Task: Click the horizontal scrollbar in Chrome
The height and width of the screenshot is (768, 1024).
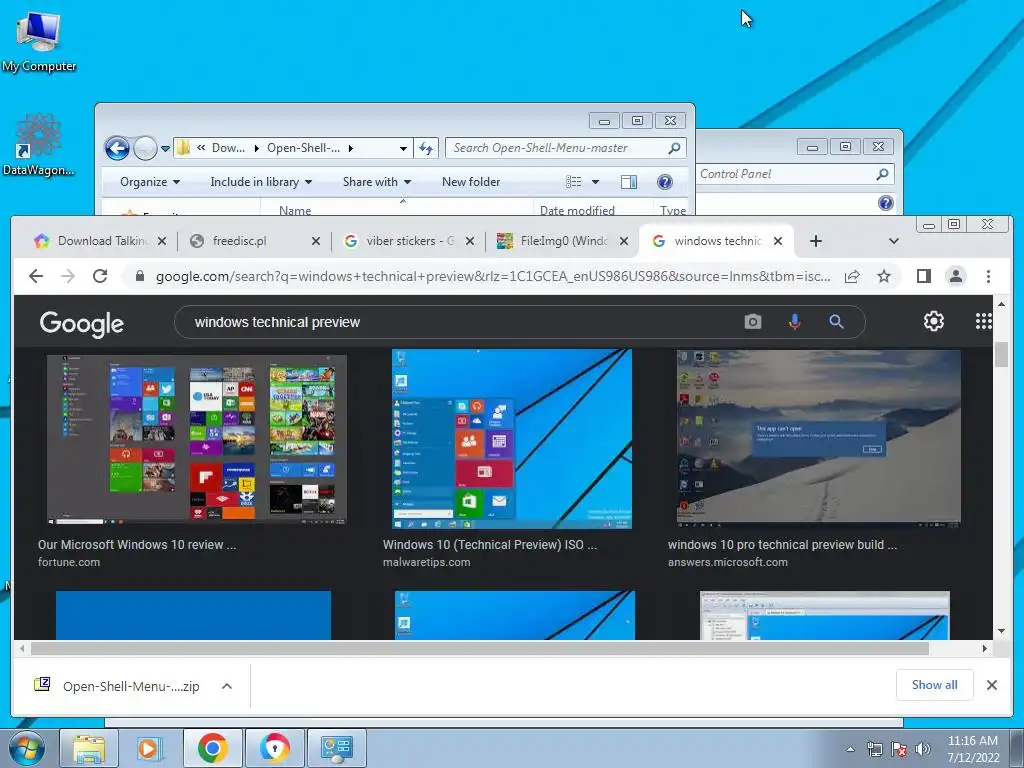Action: click(x=479, y=648)
